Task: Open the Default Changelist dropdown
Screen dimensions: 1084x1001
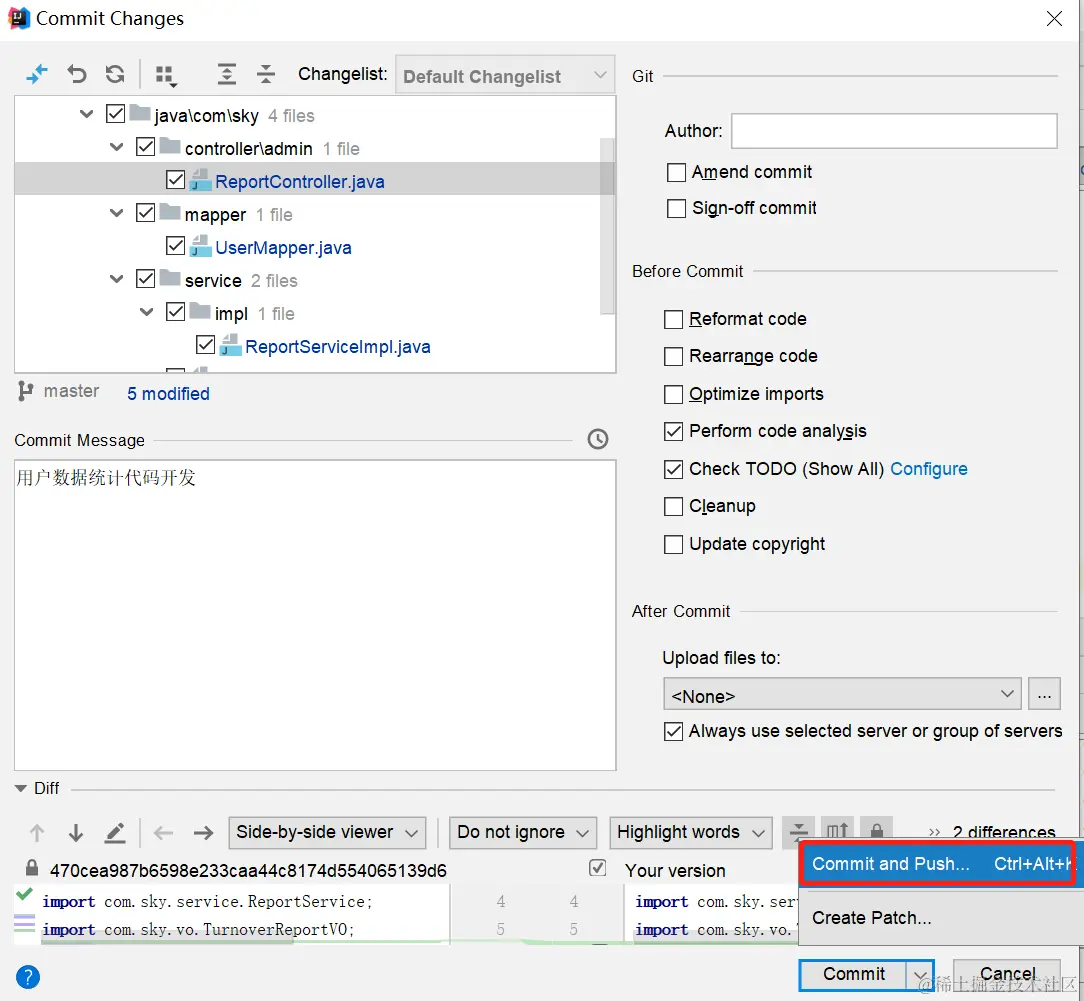Action: (505, 75)
